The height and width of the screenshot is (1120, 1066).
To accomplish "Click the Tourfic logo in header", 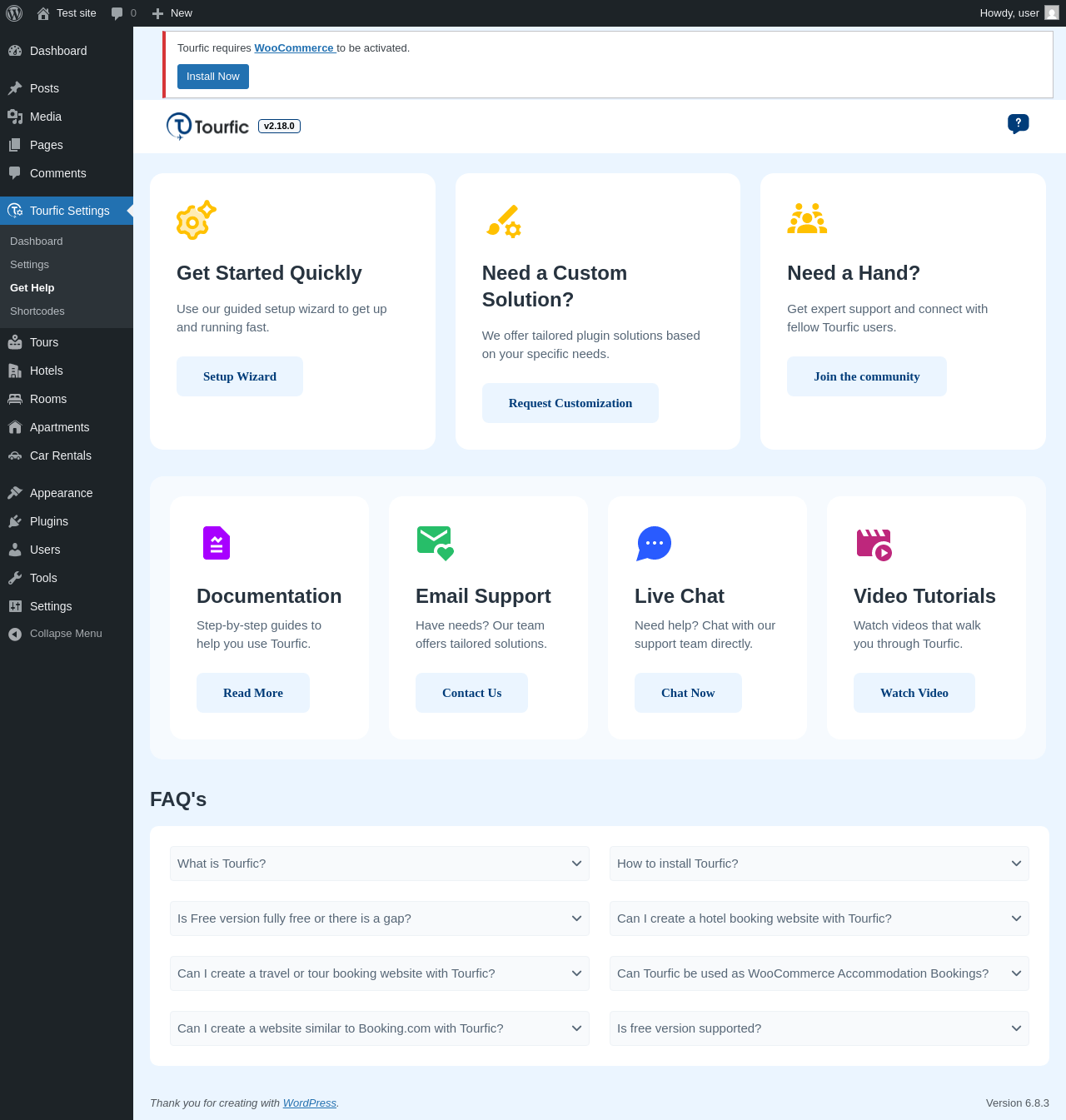I will 207,127.
